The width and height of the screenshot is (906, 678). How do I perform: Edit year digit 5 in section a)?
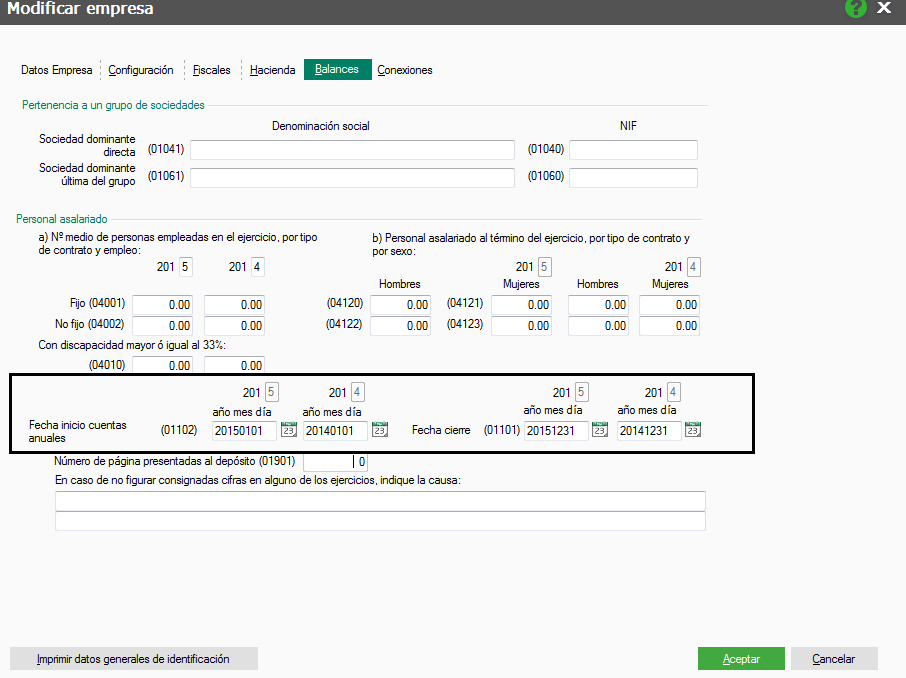(185, 267)
